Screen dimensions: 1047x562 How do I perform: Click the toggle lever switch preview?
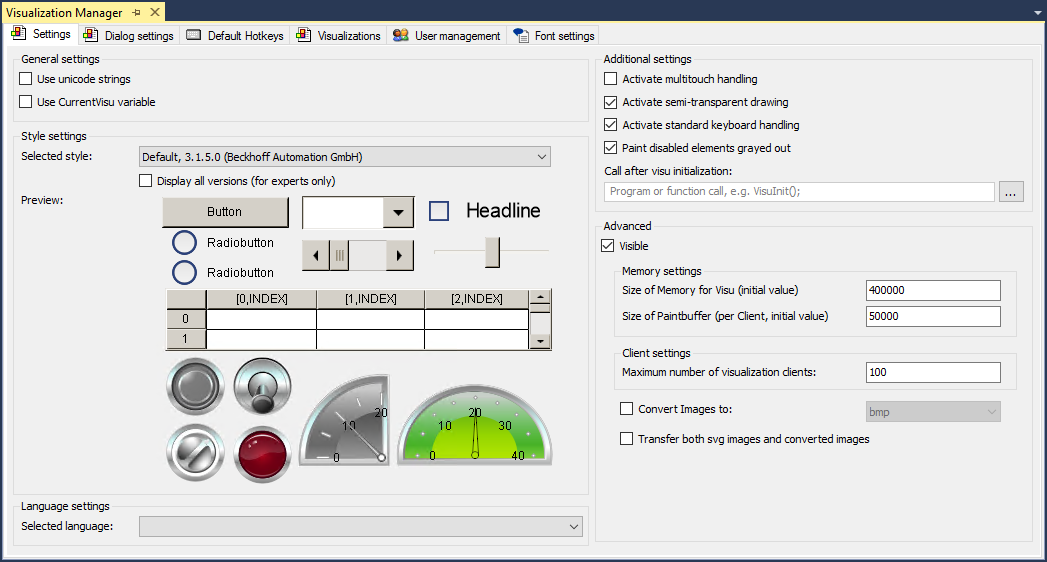(x=262, y=386)
